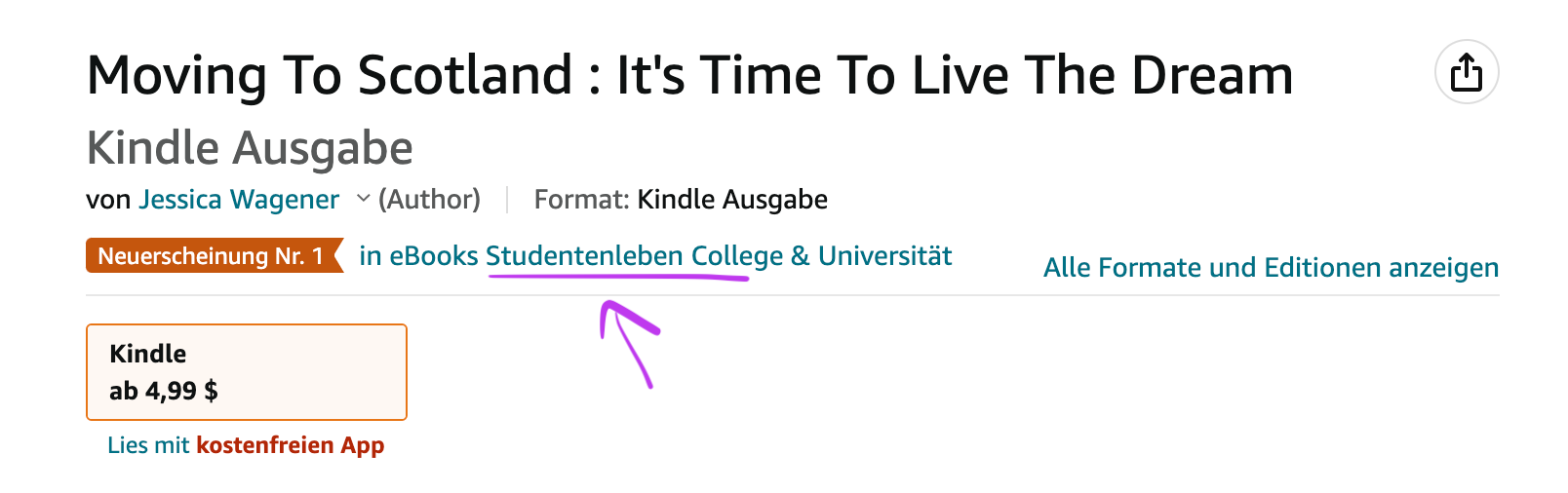
Task: Click the vertical divider before Format label
Action: (x=507, y=200)
